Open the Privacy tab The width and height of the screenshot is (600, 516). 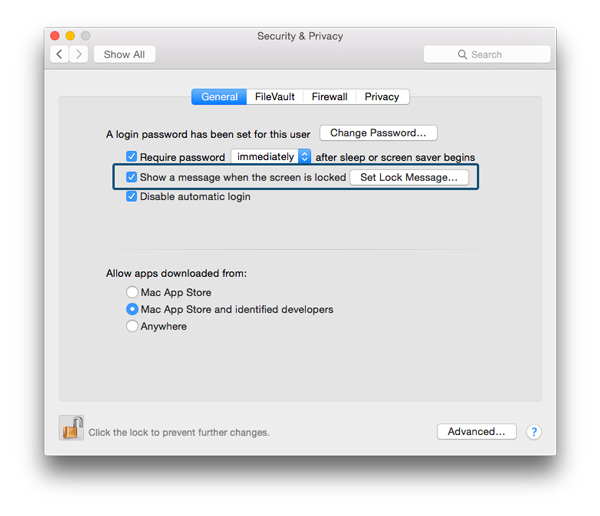[382, 96]
